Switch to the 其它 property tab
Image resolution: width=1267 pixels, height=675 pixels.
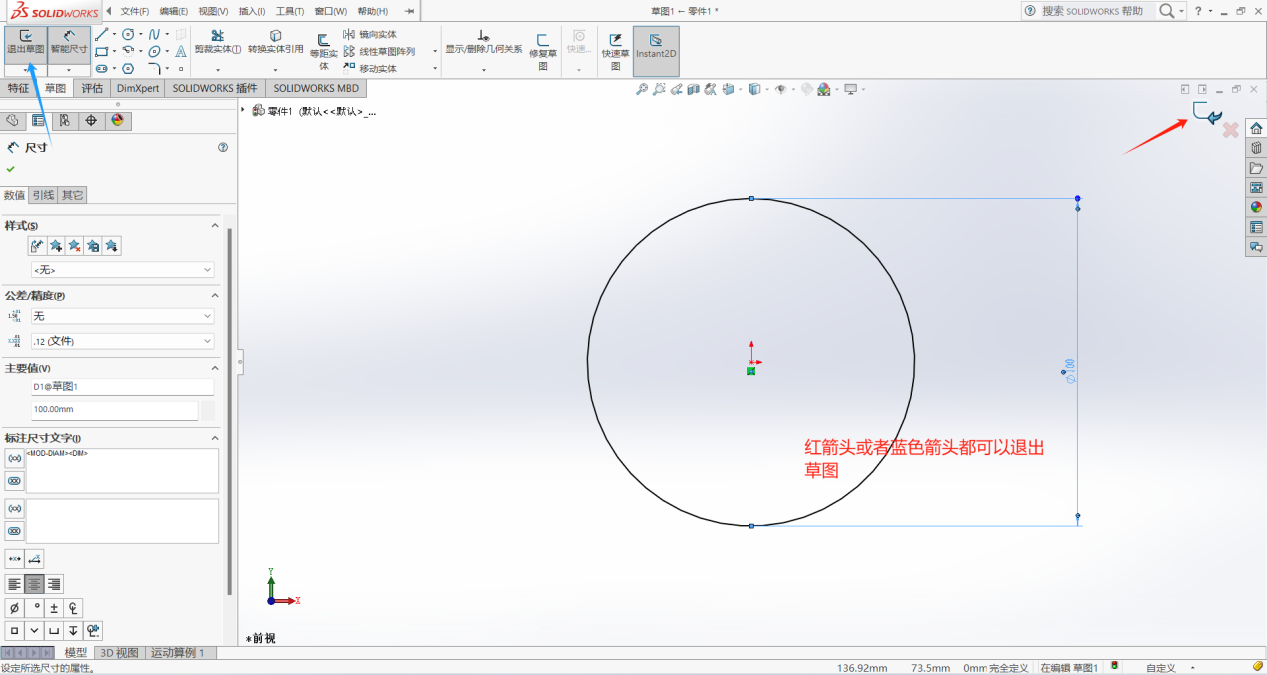click(72, 195)
